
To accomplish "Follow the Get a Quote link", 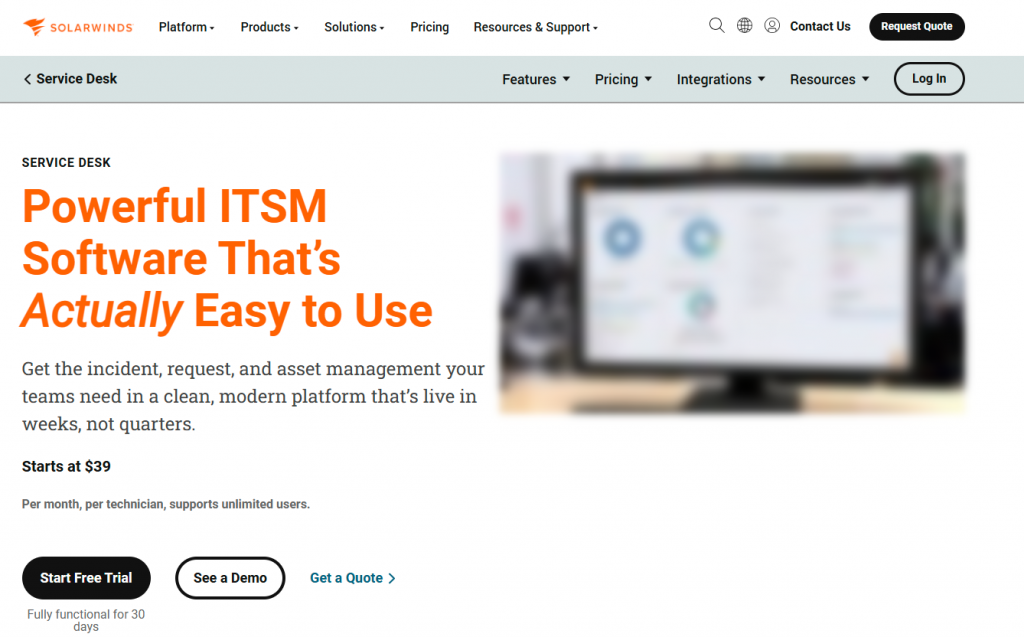I will coord(353,578).
